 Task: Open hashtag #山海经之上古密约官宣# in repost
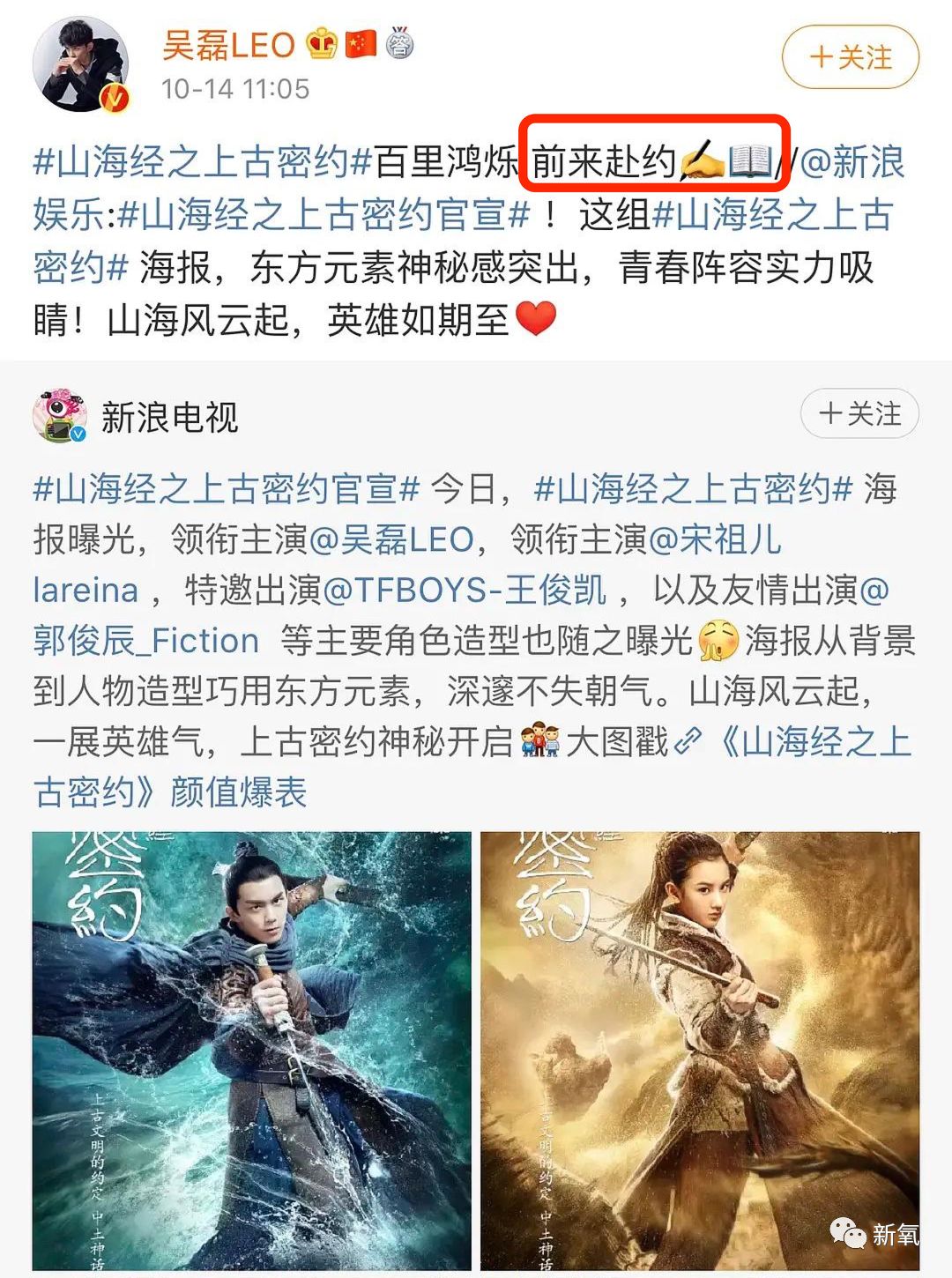point(226,487)
